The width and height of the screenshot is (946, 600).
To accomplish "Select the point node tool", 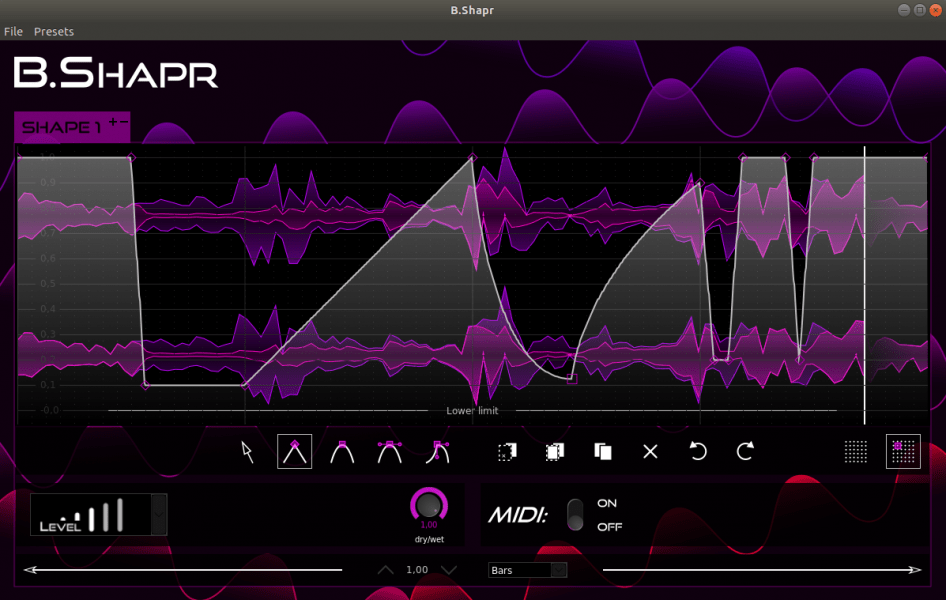I will [294, 452].
